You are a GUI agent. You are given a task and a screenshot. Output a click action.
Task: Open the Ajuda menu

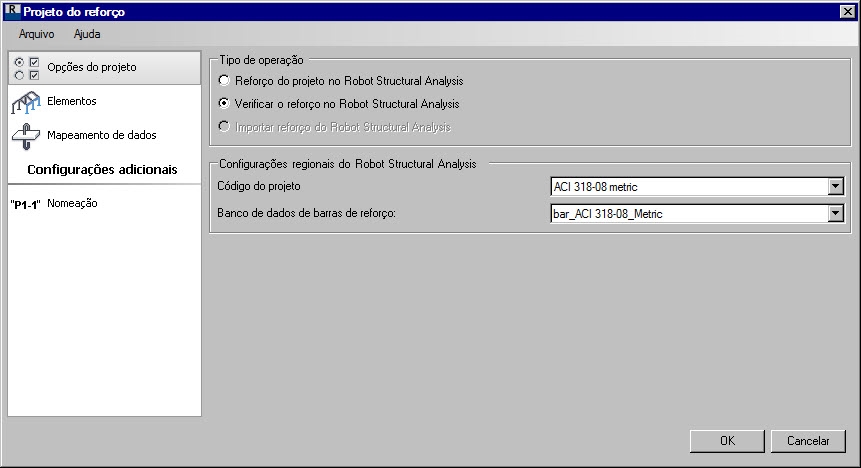point(87,34)
